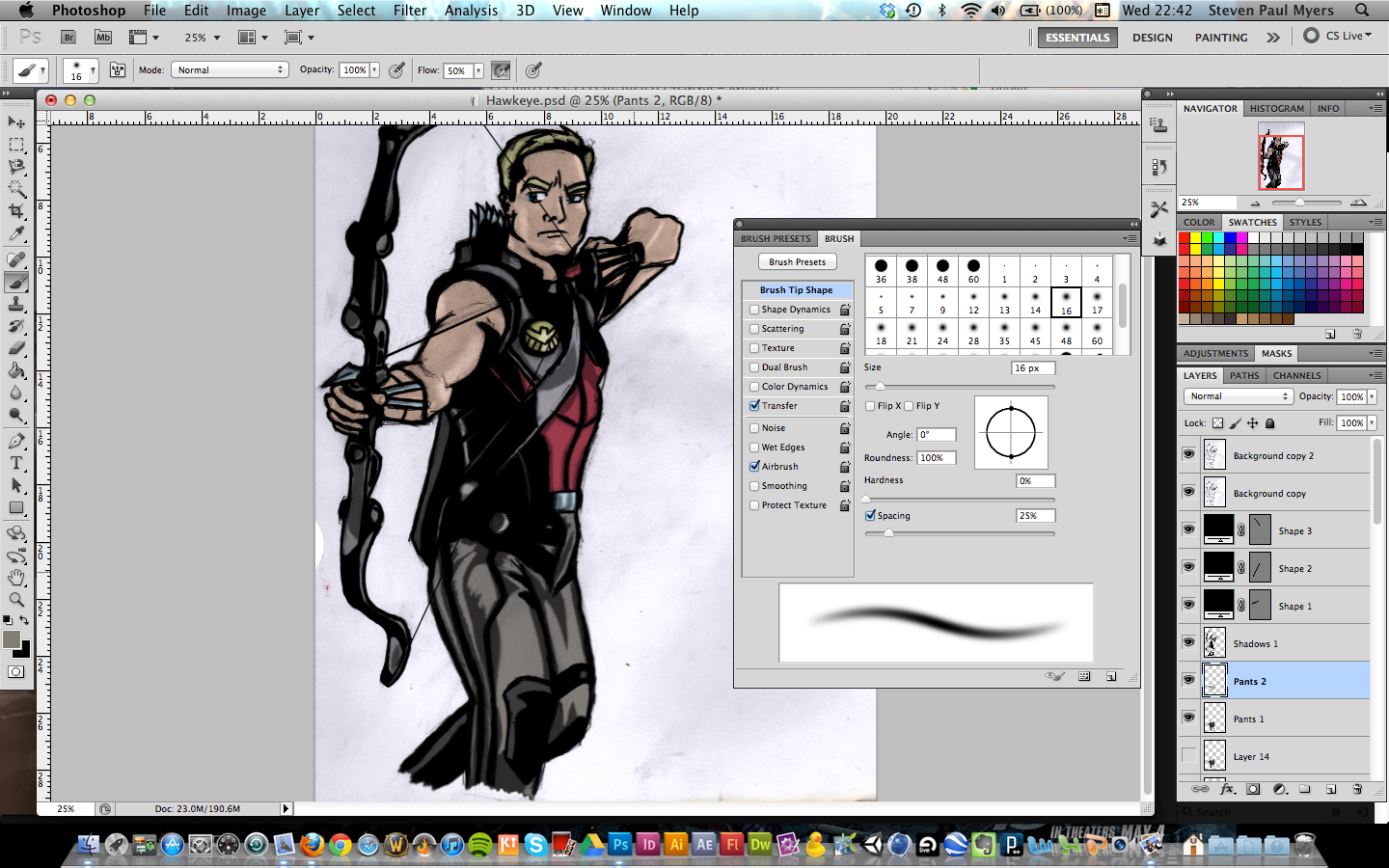Select the size 48 hard brush tip

pyautogui.click(x=942, y=271)
